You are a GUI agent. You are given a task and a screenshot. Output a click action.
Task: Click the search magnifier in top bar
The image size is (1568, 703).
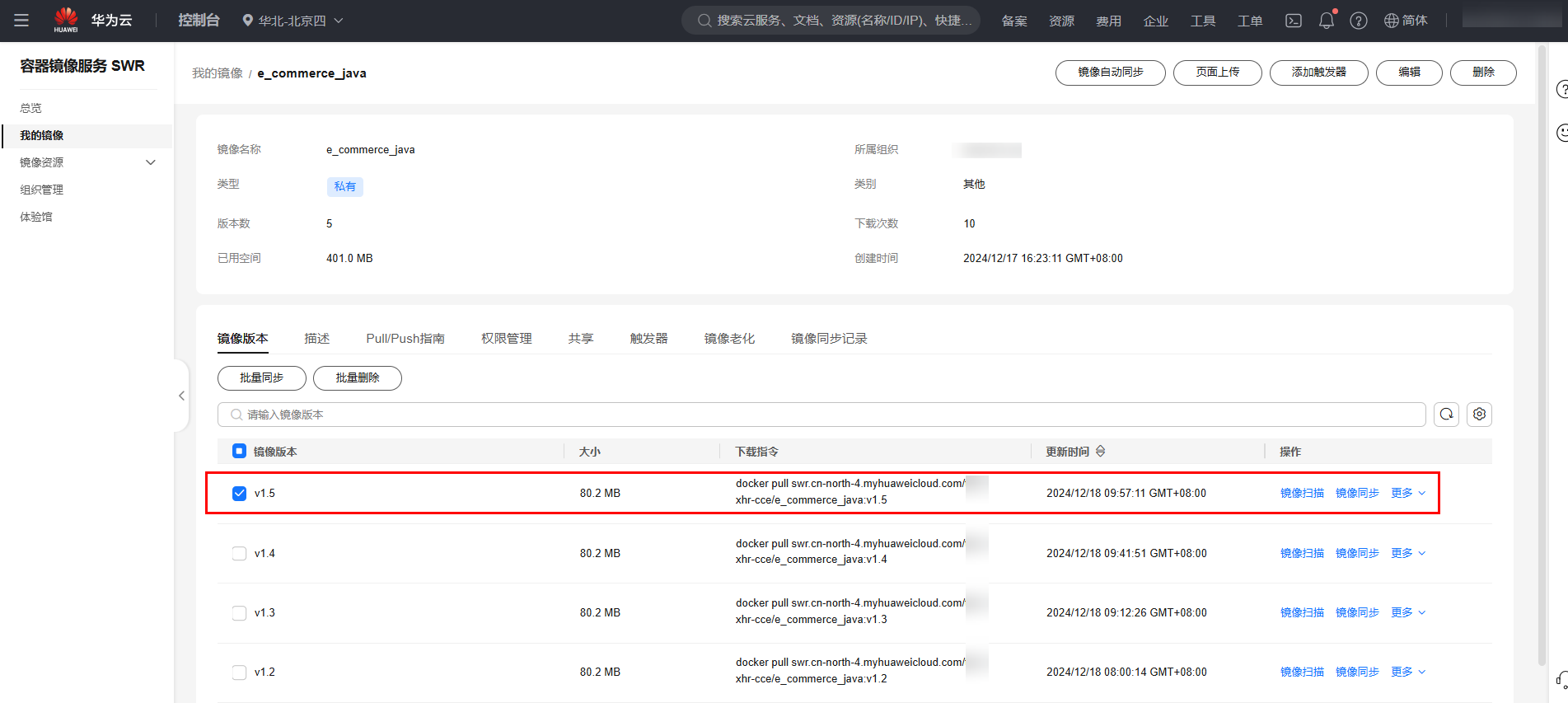coord(704,21)
